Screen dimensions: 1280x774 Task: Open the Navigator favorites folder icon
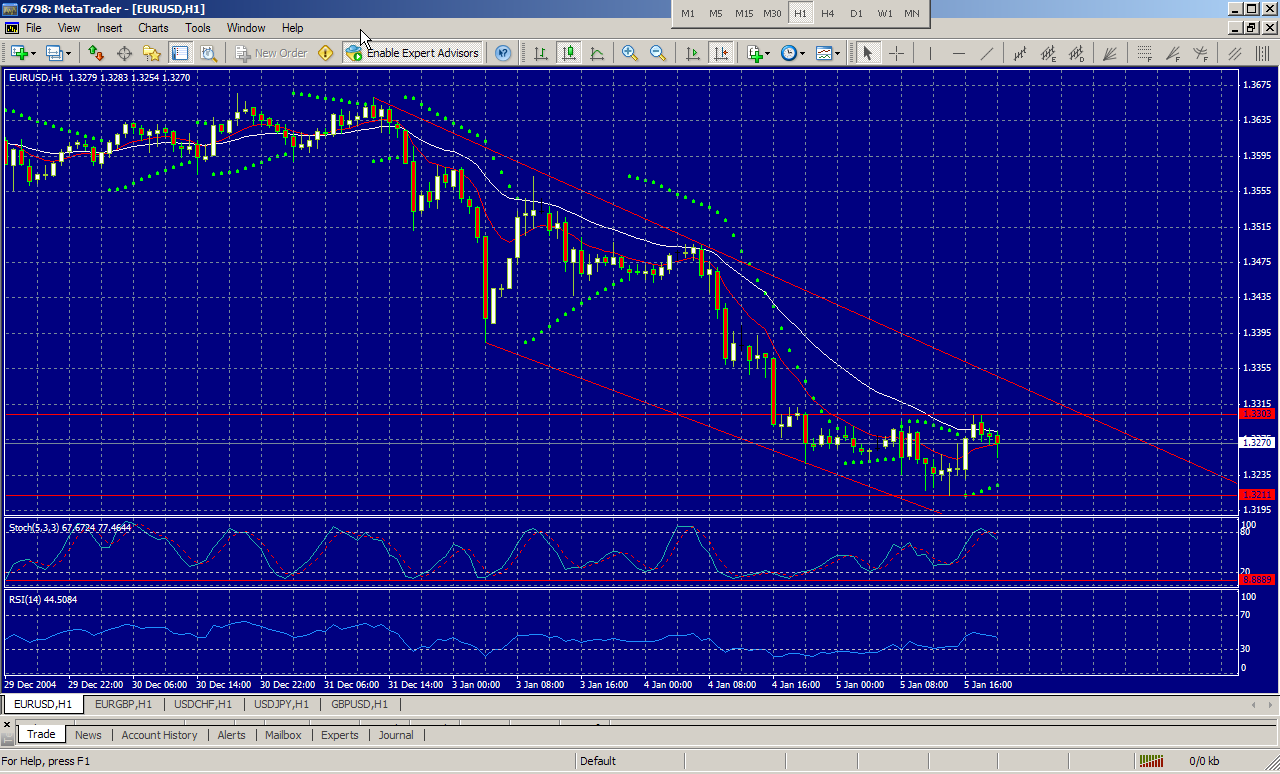point(152,53)
